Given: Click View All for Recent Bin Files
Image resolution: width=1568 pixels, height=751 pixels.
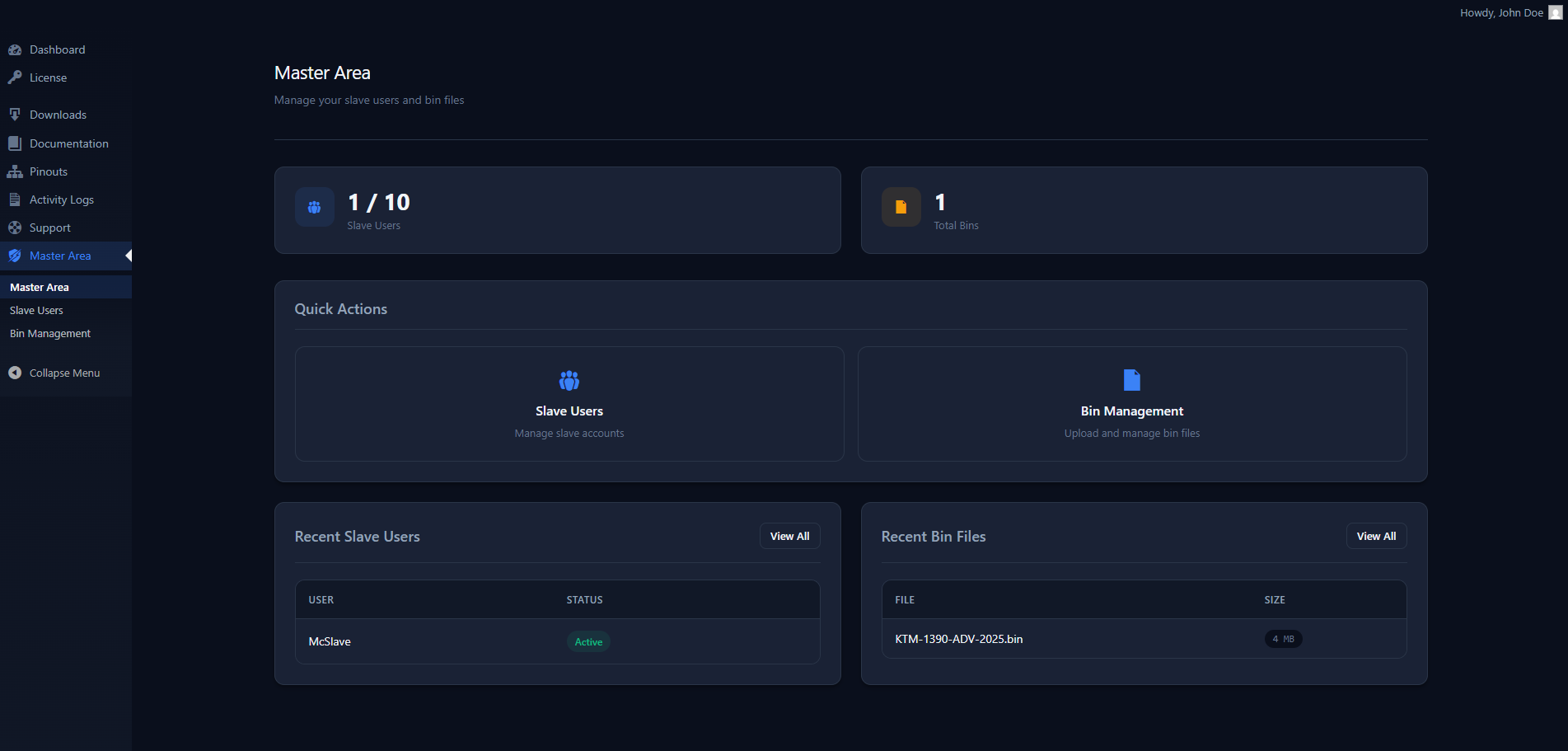Looking at the screenshot, I should click(1376, 536).
